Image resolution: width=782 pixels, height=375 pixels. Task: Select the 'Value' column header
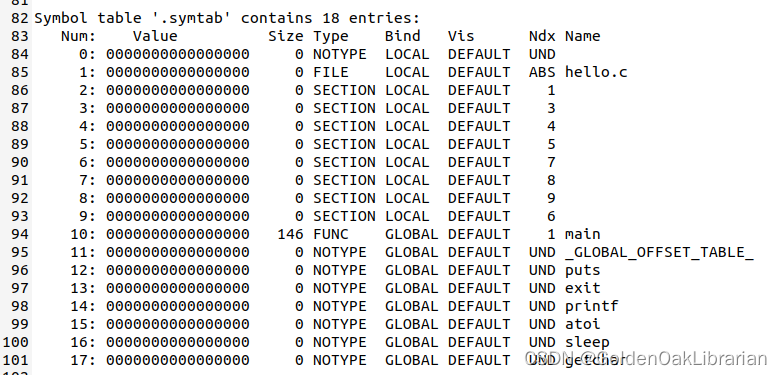point(155,36)
